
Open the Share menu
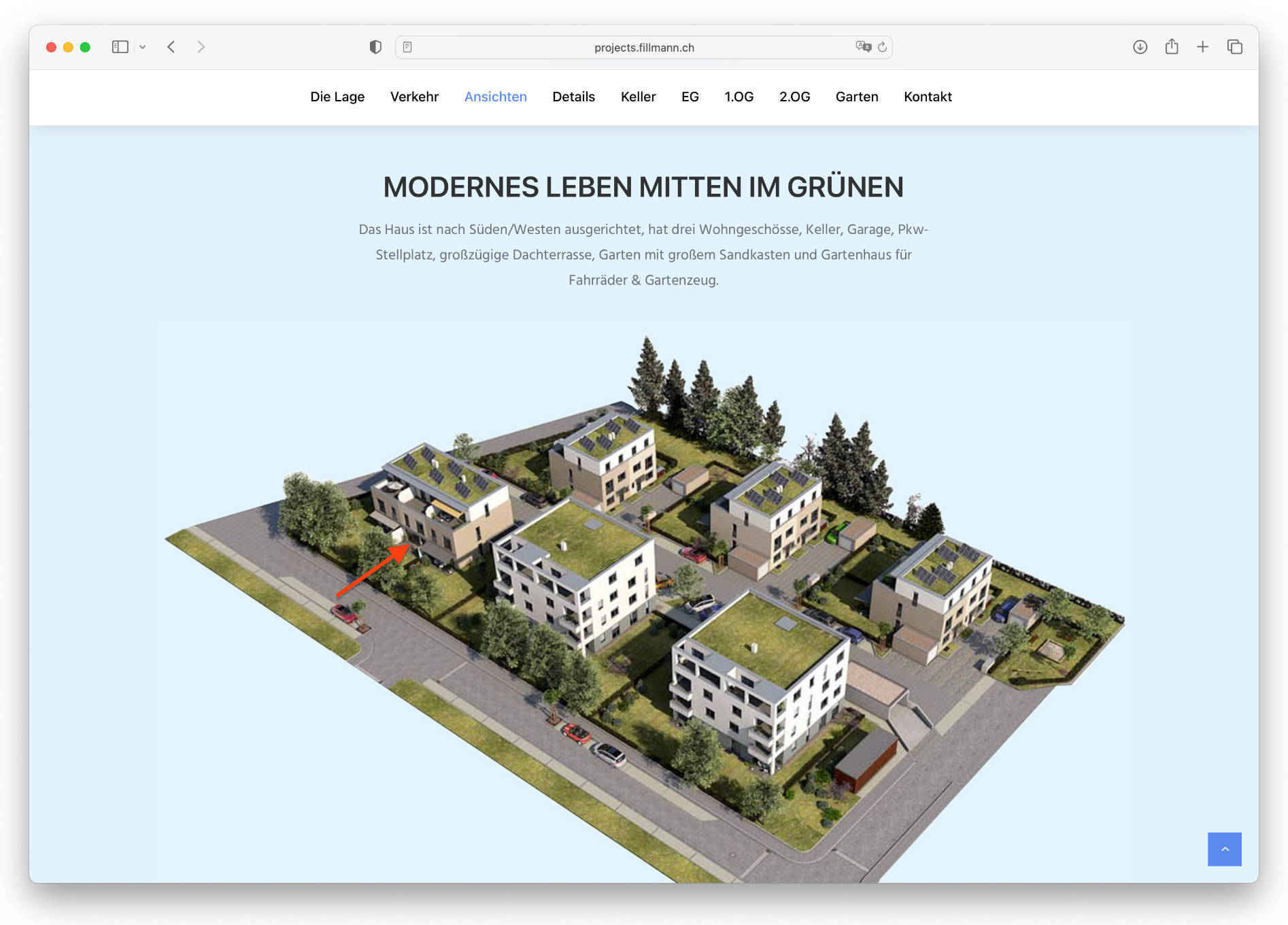click(1171, 47)
